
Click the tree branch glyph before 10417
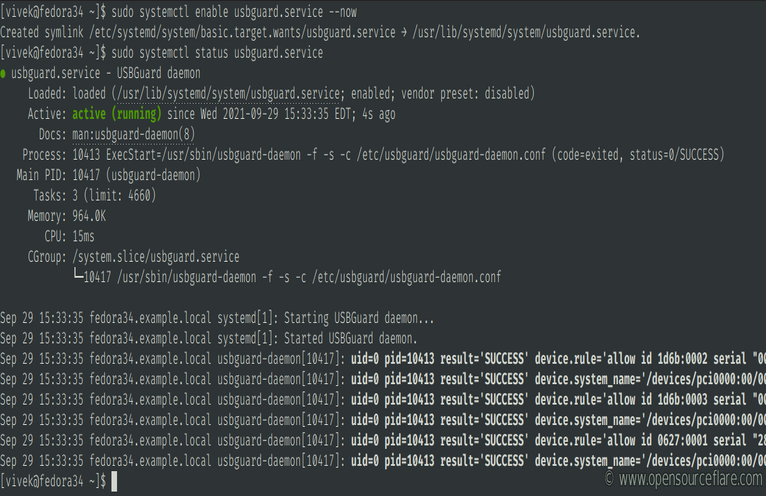click(x=79, y=277)
